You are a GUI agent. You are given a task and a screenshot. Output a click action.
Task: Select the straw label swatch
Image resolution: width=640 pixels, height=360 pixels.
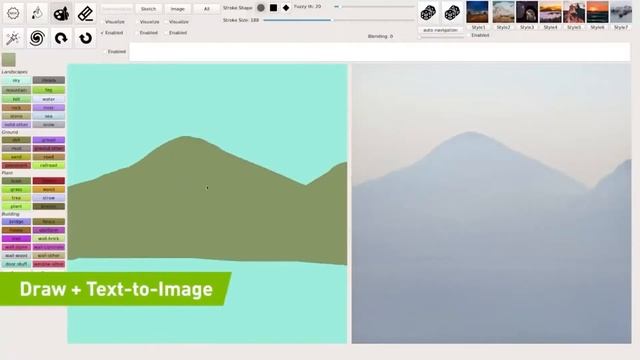point(49,198)
